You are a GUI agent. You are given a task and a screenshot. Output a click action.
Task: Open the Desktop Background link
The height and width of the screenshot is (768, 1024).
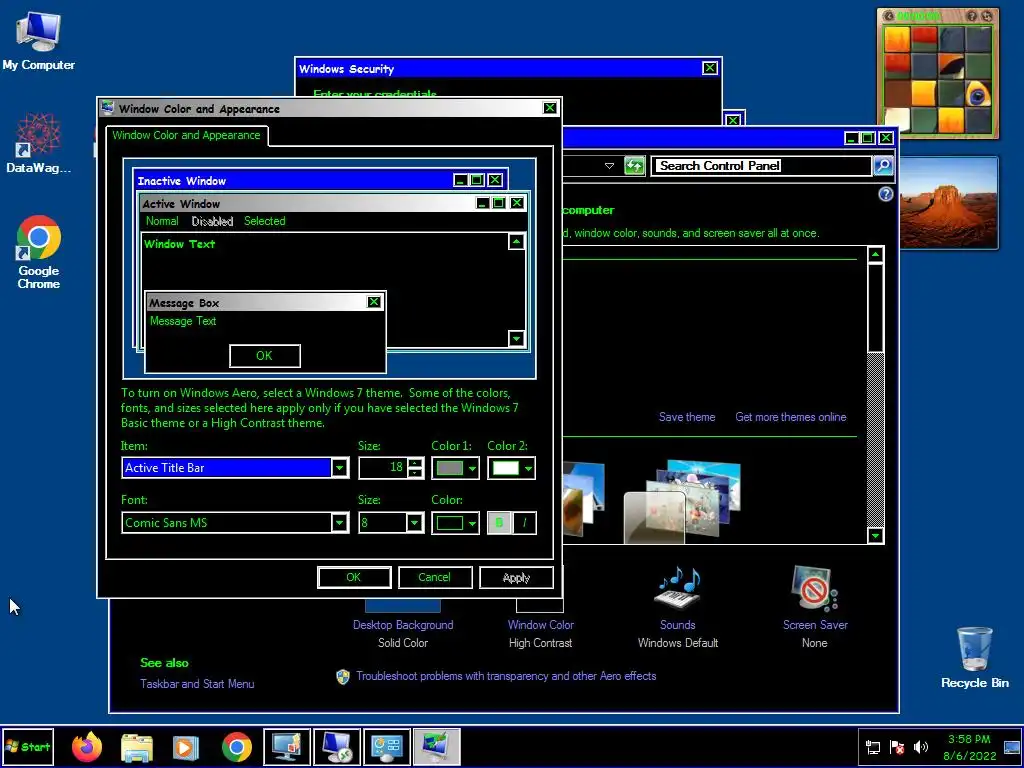[403, 625]
